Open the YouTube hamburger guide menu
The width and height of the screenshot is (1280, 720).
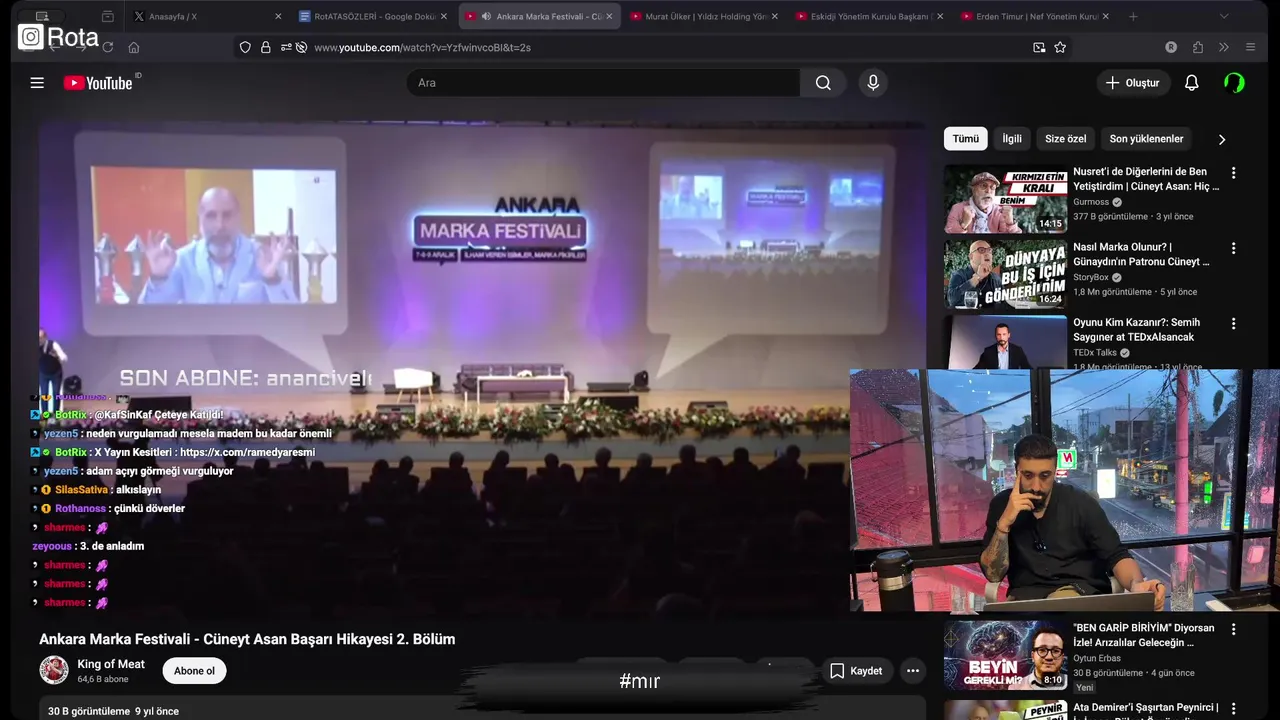pos(37,83)
